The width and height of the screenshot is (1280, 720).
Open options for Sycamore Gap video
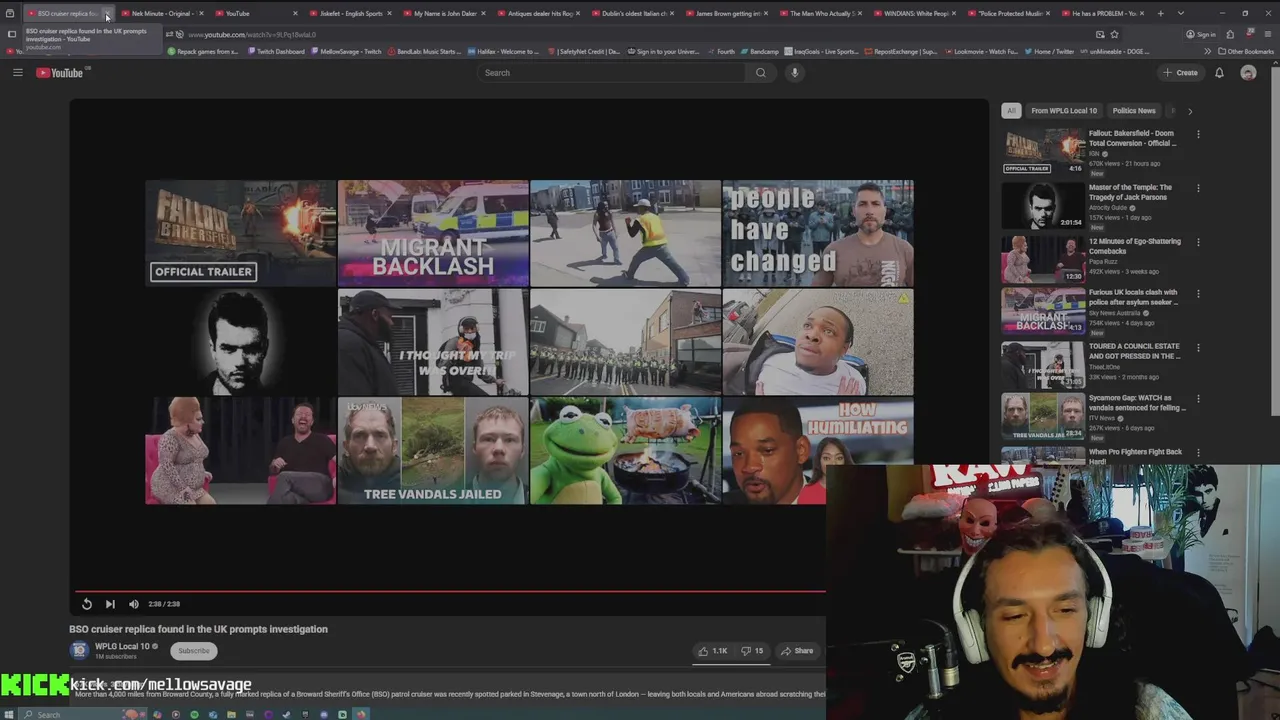coord(1198,398)
